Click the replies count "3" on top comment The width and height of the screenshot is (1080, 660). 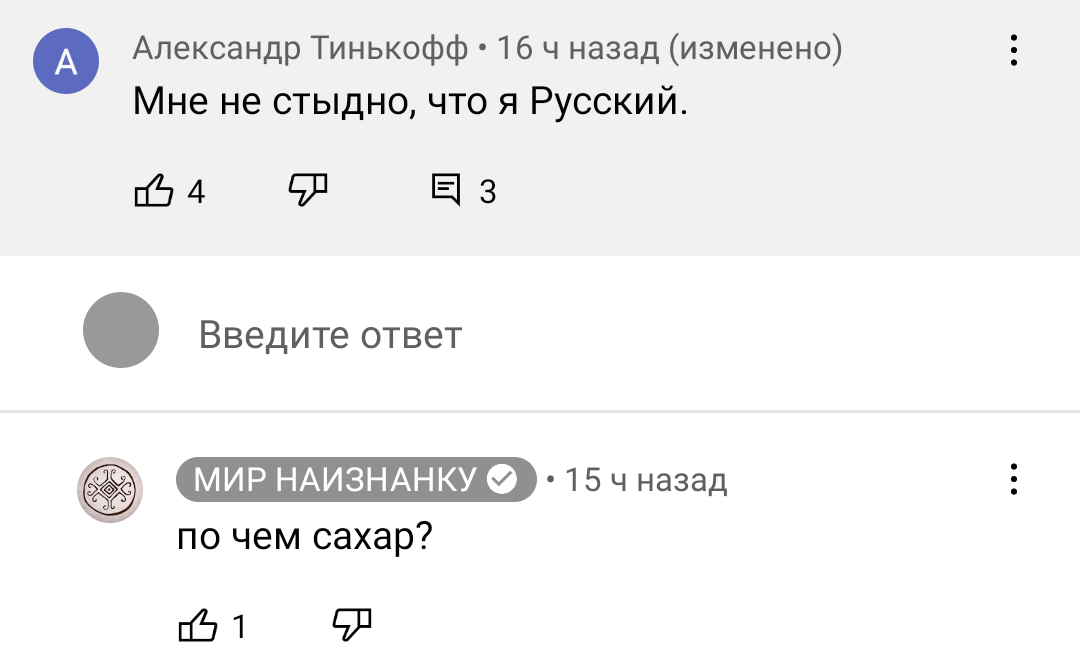pyautogui.click(x=488, y=190)
